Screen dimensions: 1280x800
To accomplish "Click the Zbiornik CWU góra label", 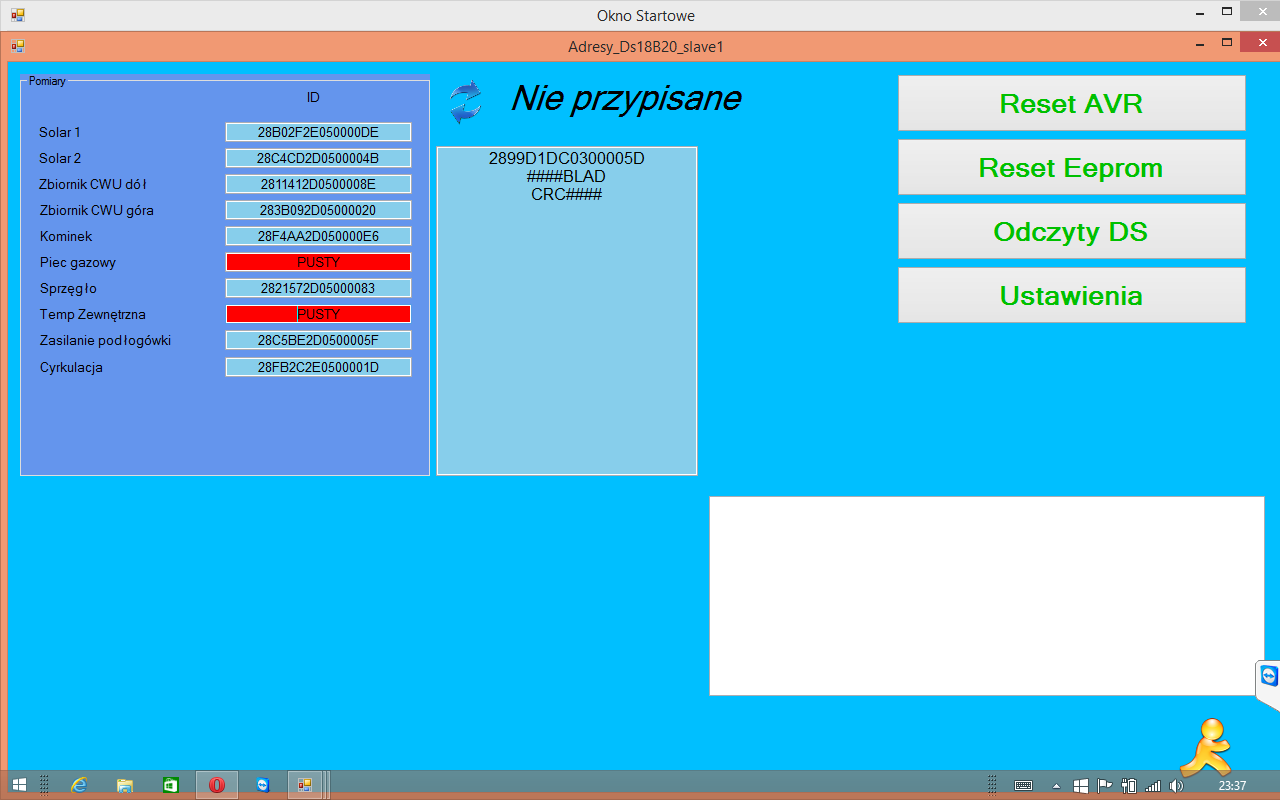I will point(96,210).
